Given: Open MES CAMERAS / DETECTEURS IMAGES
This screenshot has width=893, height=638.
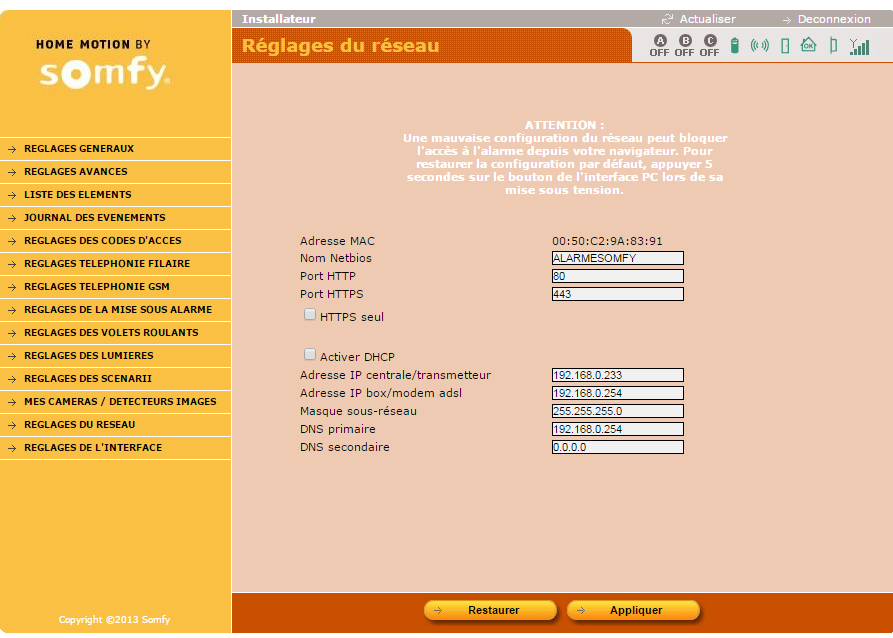Looking at the screenshot, I should [120, 402].
